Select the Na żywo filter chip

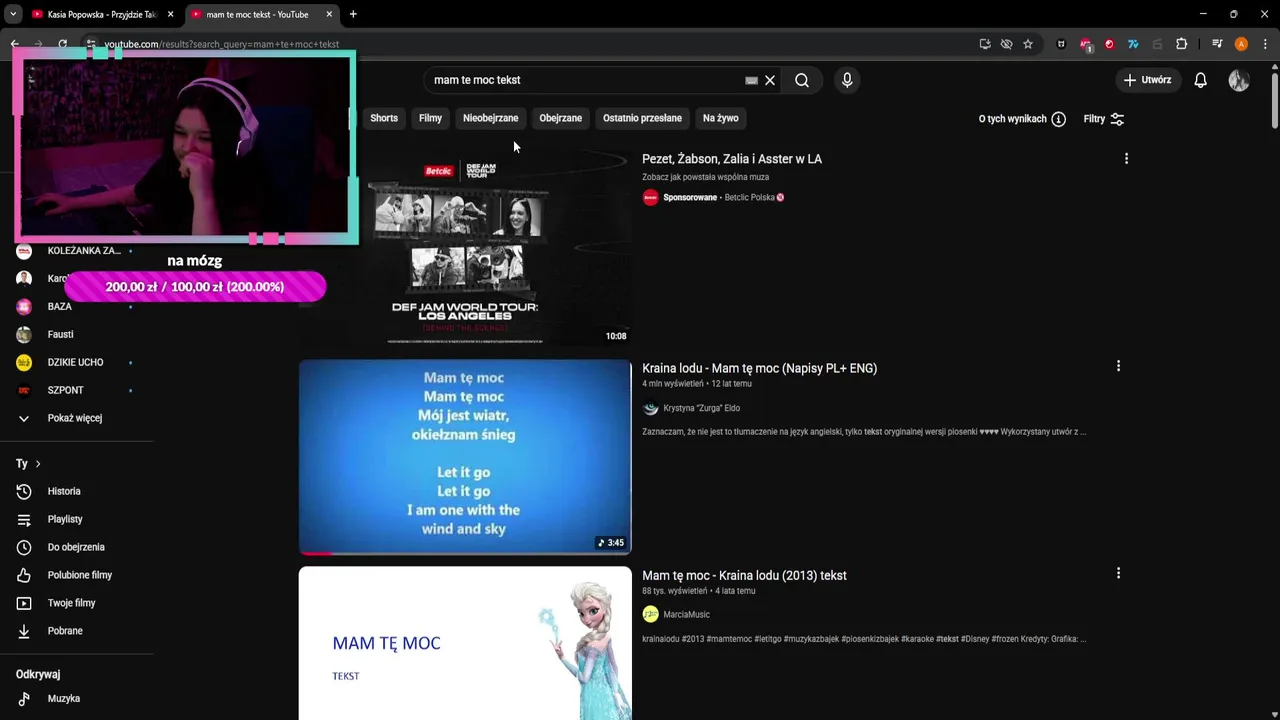tap(720, 118)
